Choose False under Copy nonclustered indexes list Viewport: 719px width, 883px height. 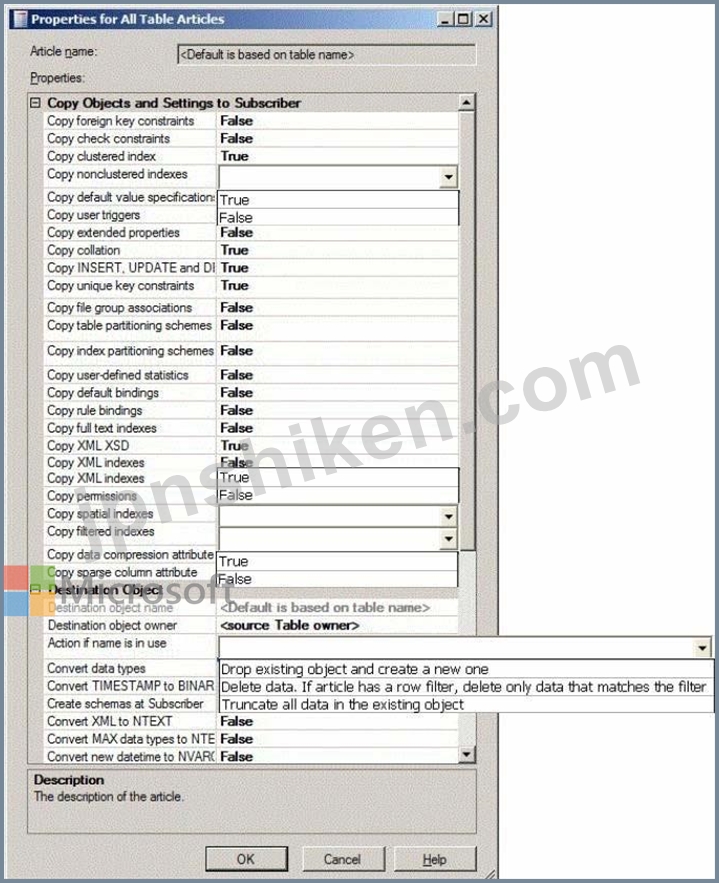pos(338,217)
